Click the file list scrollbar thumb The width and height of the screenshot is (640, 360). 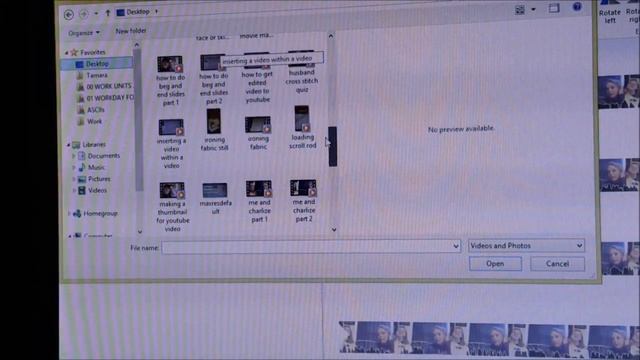click(333, 146)
